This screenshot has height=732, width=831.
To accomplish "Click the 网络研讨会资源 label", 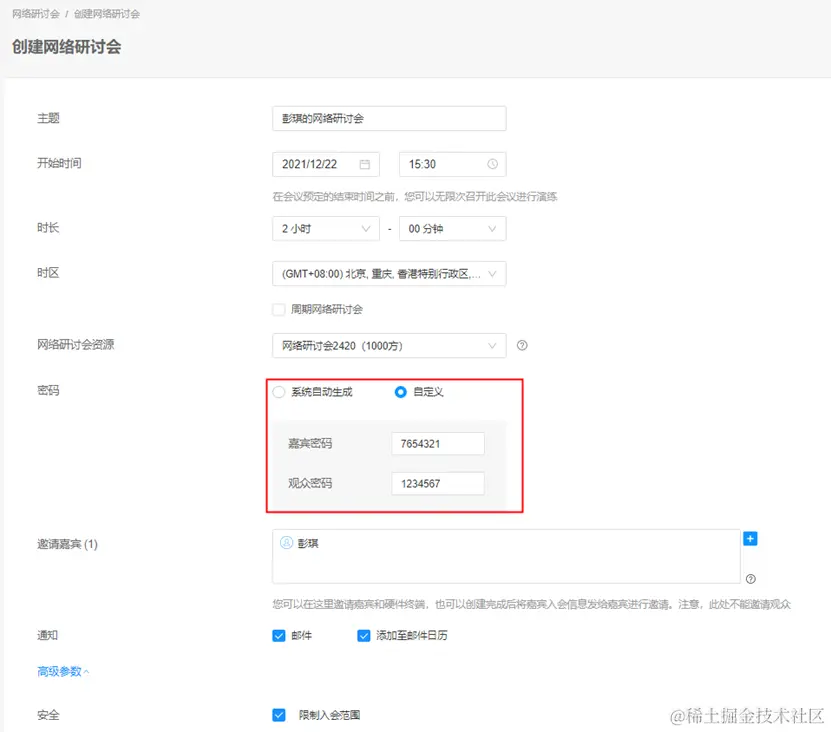I will 76,345.
